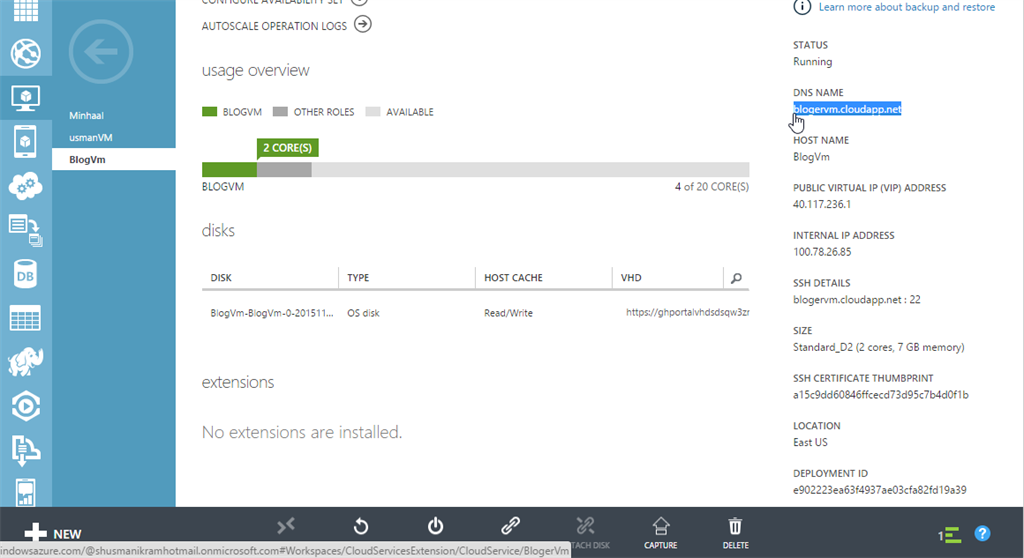
Task: Search disks with the magnifier icon
Action: (x=736, y=278)
